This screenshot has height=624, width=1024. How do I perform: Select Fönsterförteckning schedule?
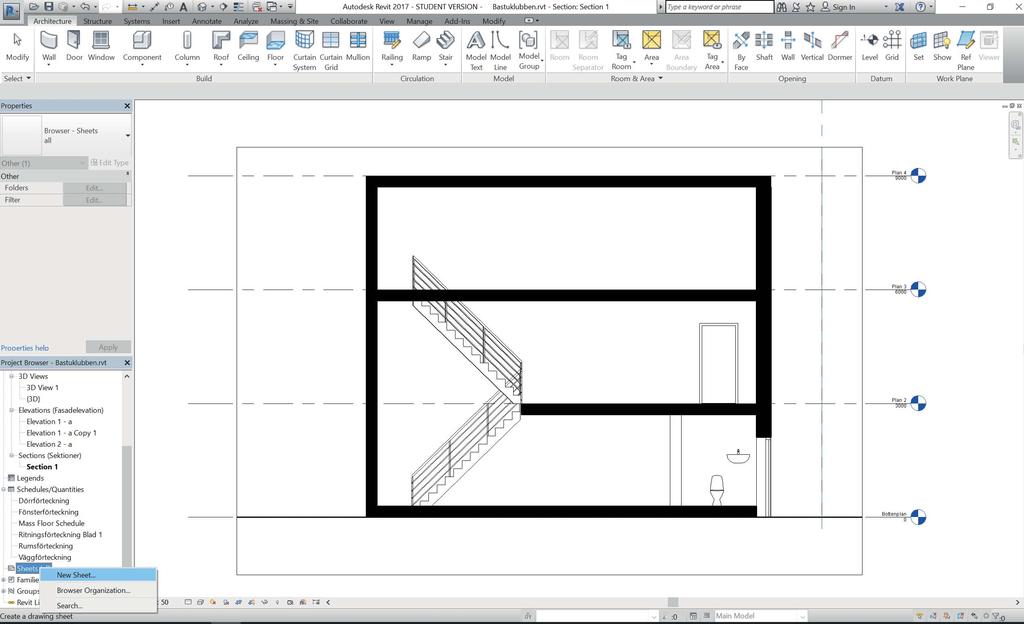point(48,512)
